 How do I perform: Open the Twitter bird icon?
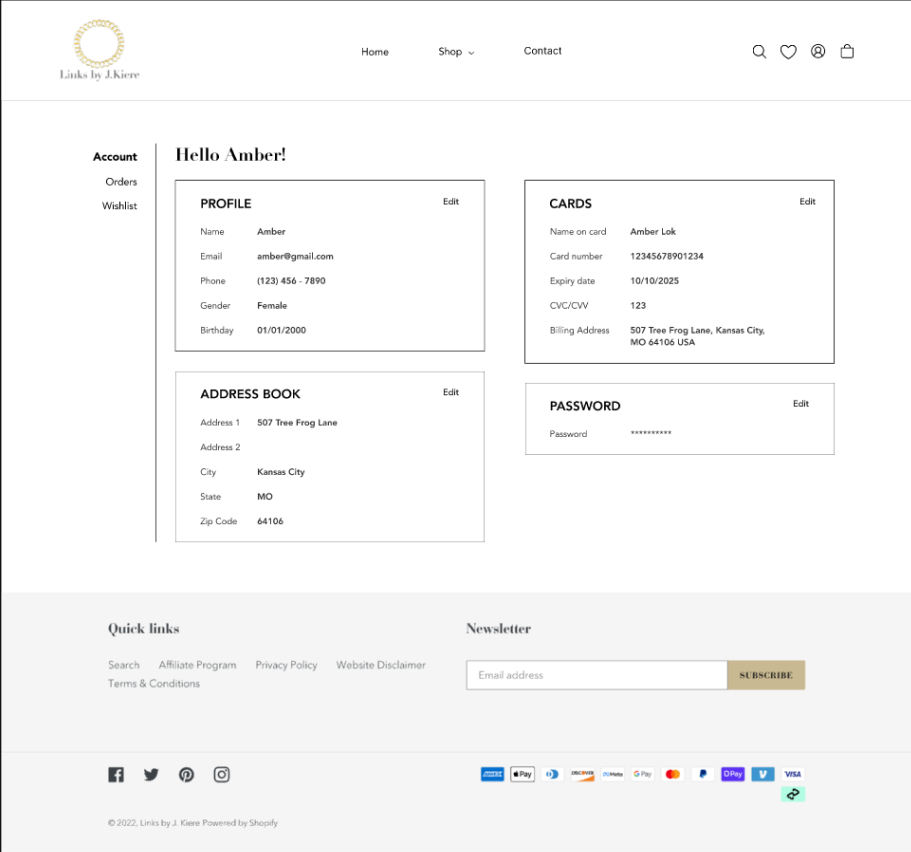point(151,774)
